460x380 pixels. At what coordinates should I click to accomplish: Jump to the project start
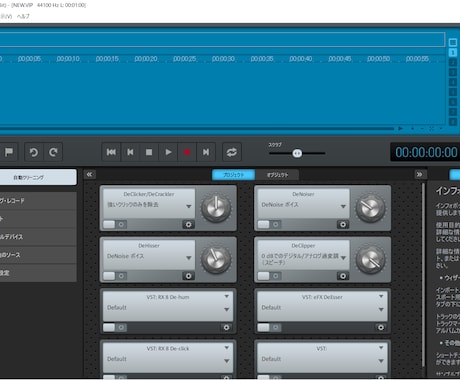click(111, 152)
